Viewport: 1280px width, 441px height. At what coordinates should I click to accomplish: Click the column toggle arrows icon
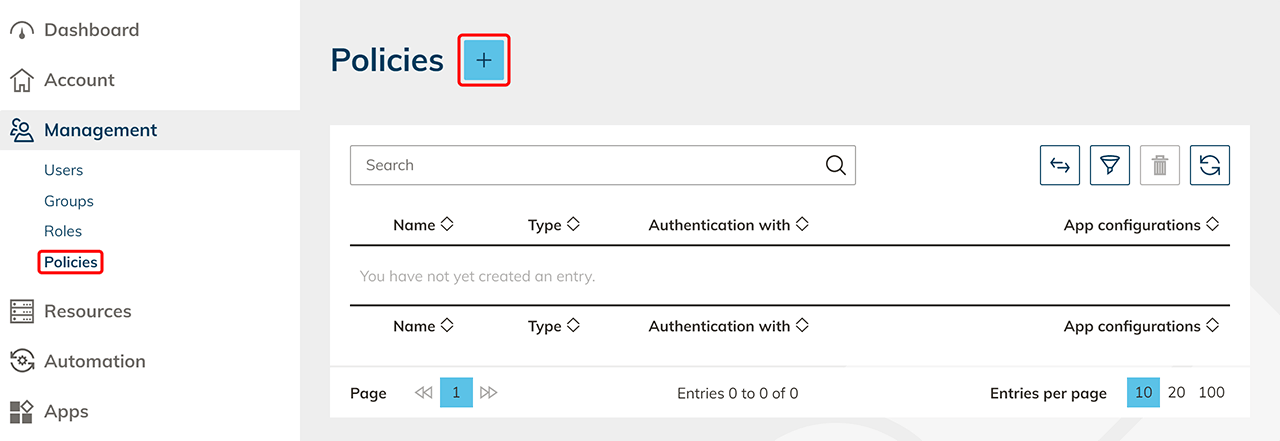pos(1060,166)
